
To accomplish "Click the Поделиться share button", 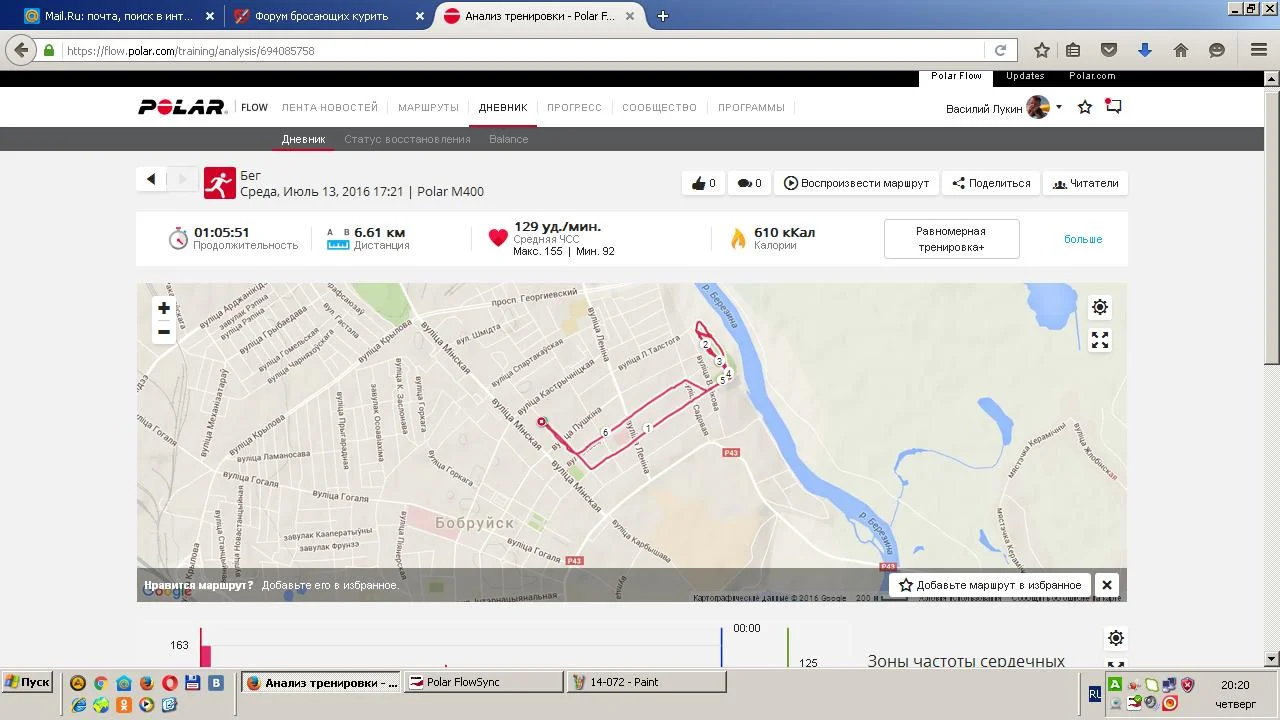I will [x=991, y=183].
